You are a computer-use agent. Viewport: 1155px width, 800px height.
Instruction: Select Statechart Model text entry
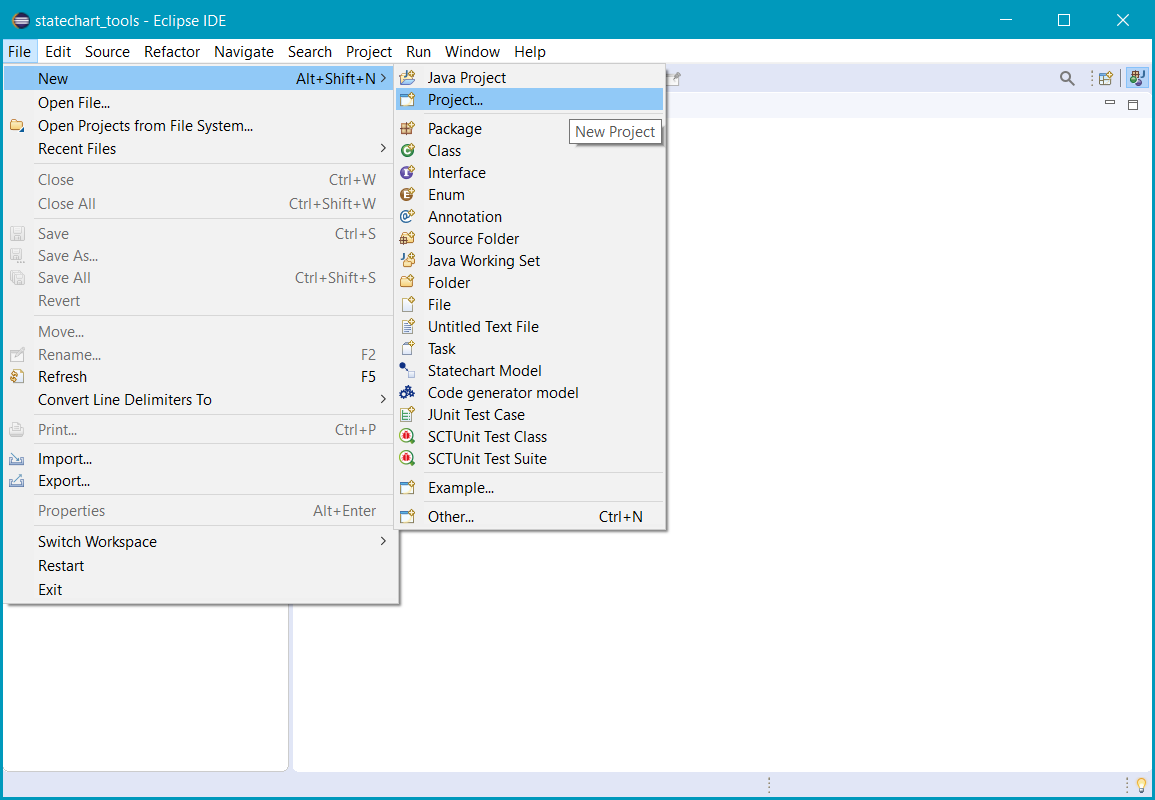[x=485, y=371]
